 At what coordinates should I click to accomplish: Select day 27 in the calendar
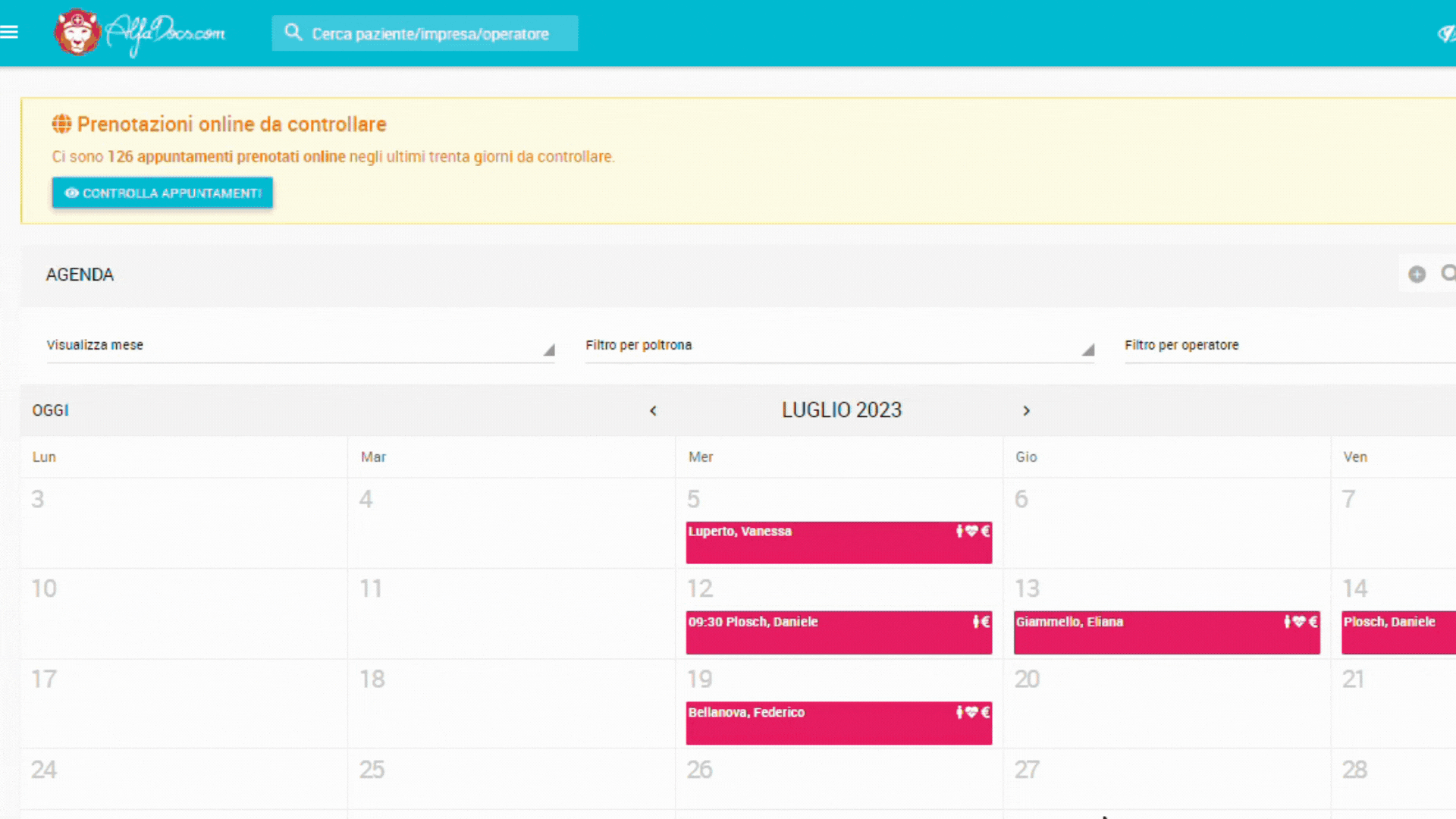(x=1028, y=770)
